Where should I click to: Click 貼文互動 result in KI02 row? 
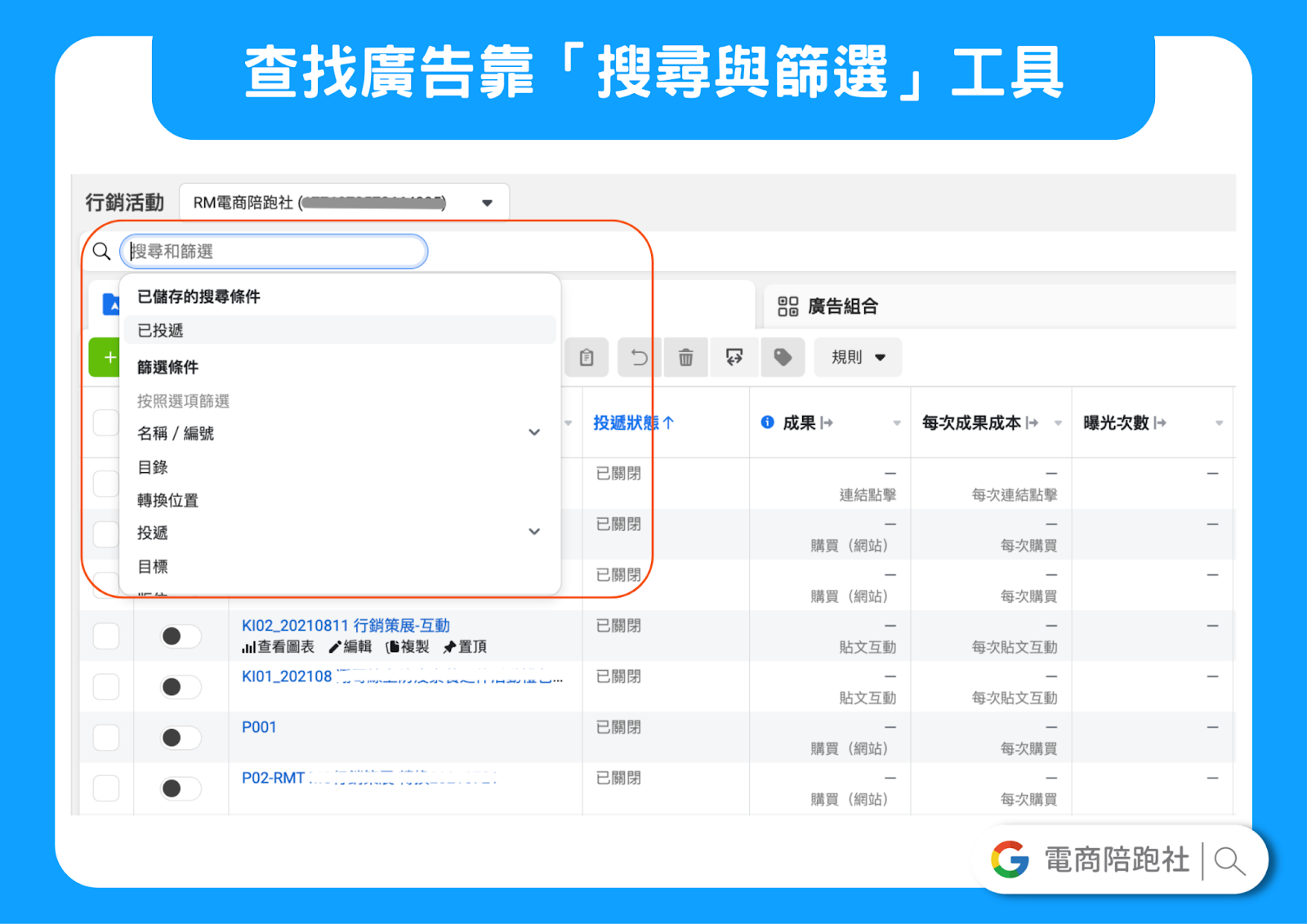click(868, 647)
